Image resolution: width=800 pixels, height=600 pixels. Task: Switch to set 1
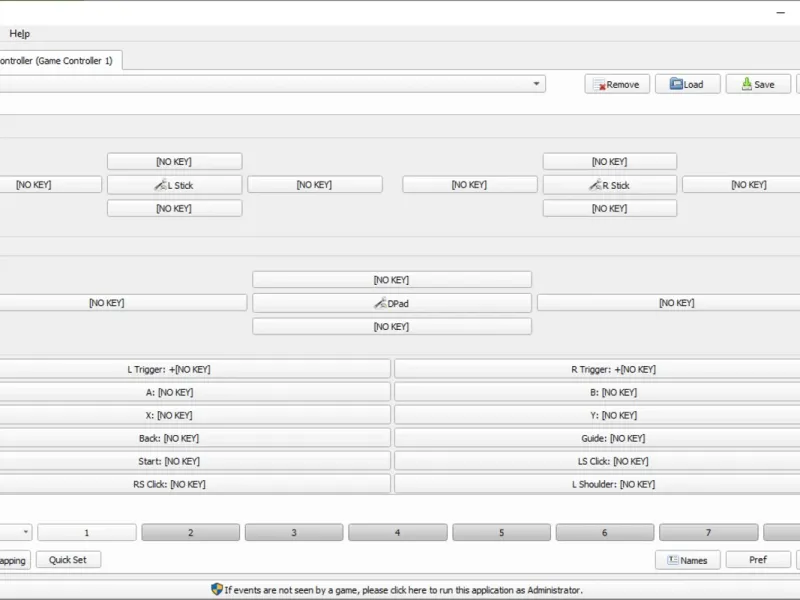(87, 532)
